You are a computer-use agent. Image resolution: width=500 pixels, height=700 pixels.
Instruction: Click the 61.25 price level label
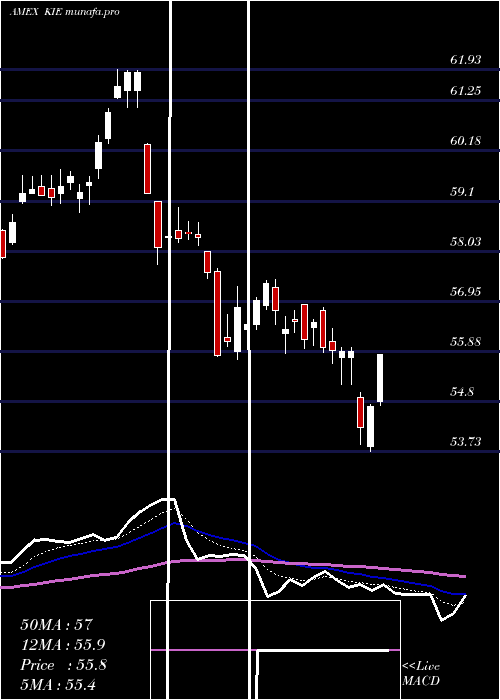pyautogui.click(x=466, y=91)
